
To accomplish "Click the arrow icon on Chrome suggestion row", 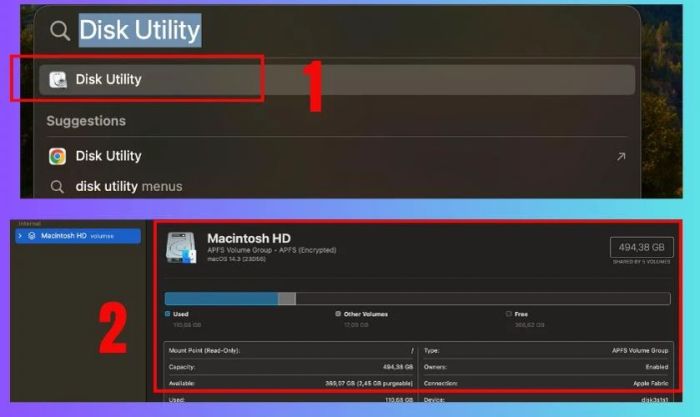I will pos(621,156).
